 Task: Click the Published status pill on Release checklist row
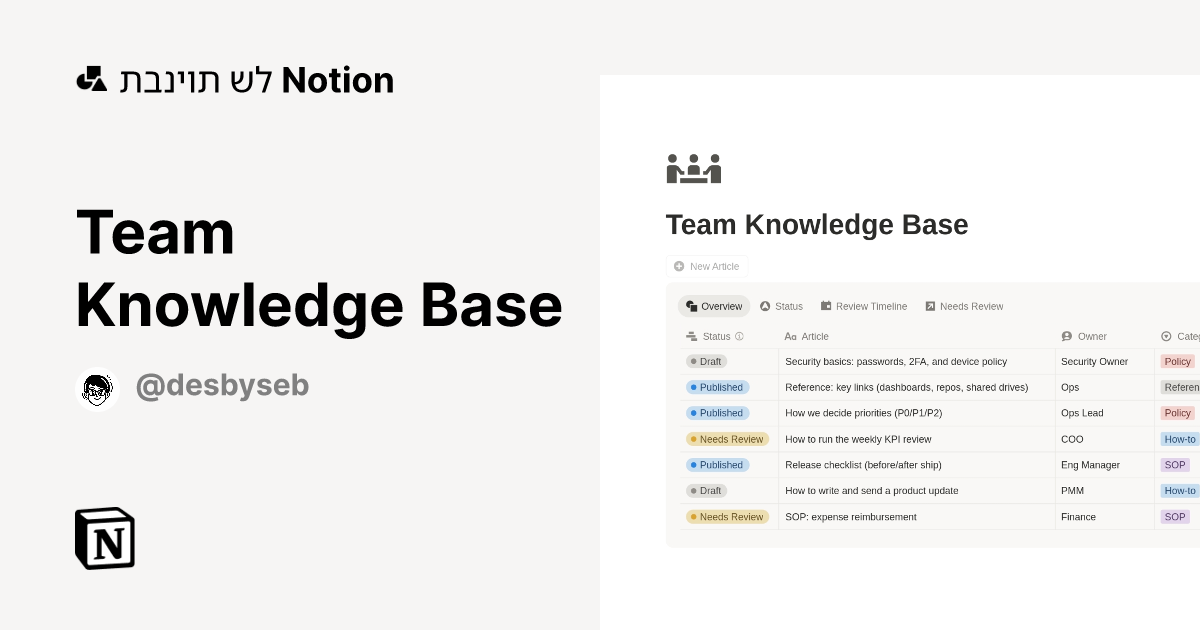click(718, 465)
